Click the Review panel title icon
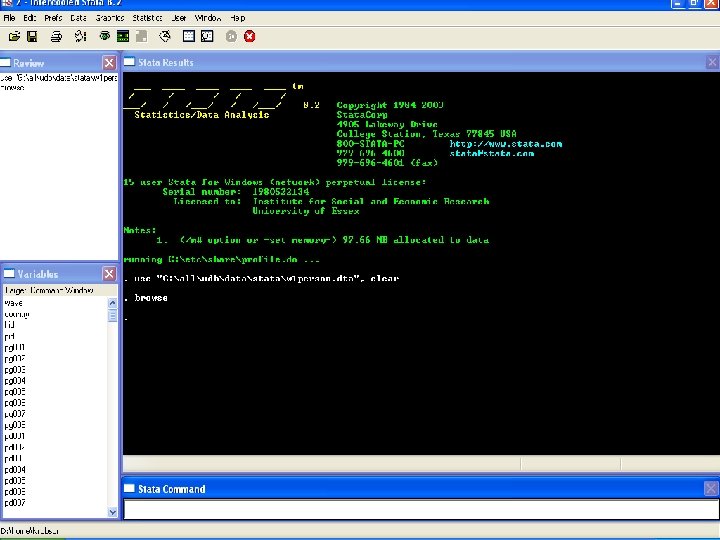The width and height of the screenshot is (720, 540). point(6,62)
